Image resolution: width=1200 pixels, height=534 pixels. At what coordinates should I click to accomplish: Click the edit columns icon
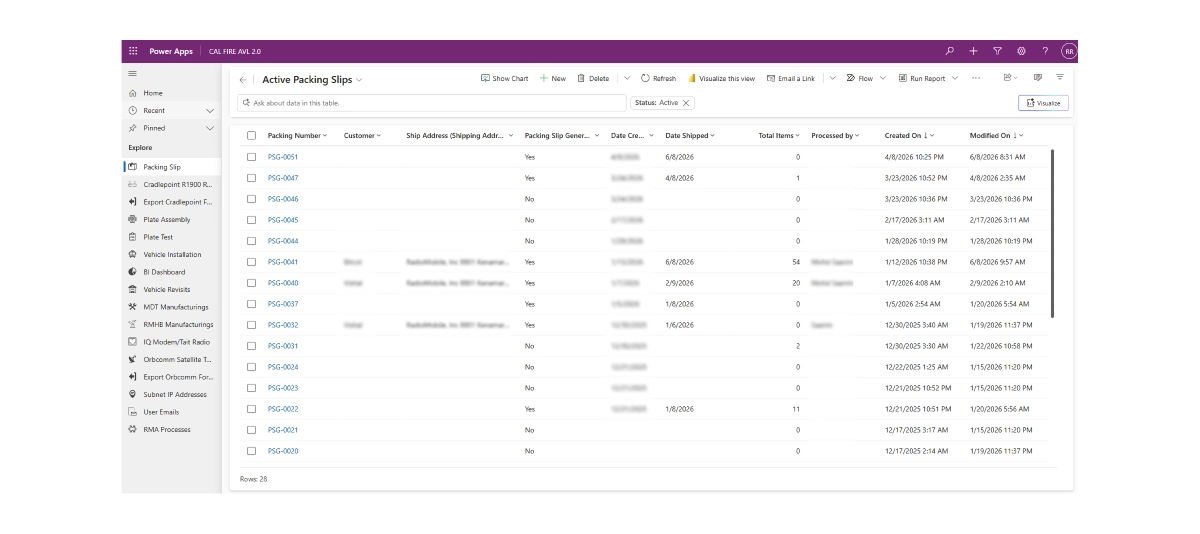click(1037, 77)
